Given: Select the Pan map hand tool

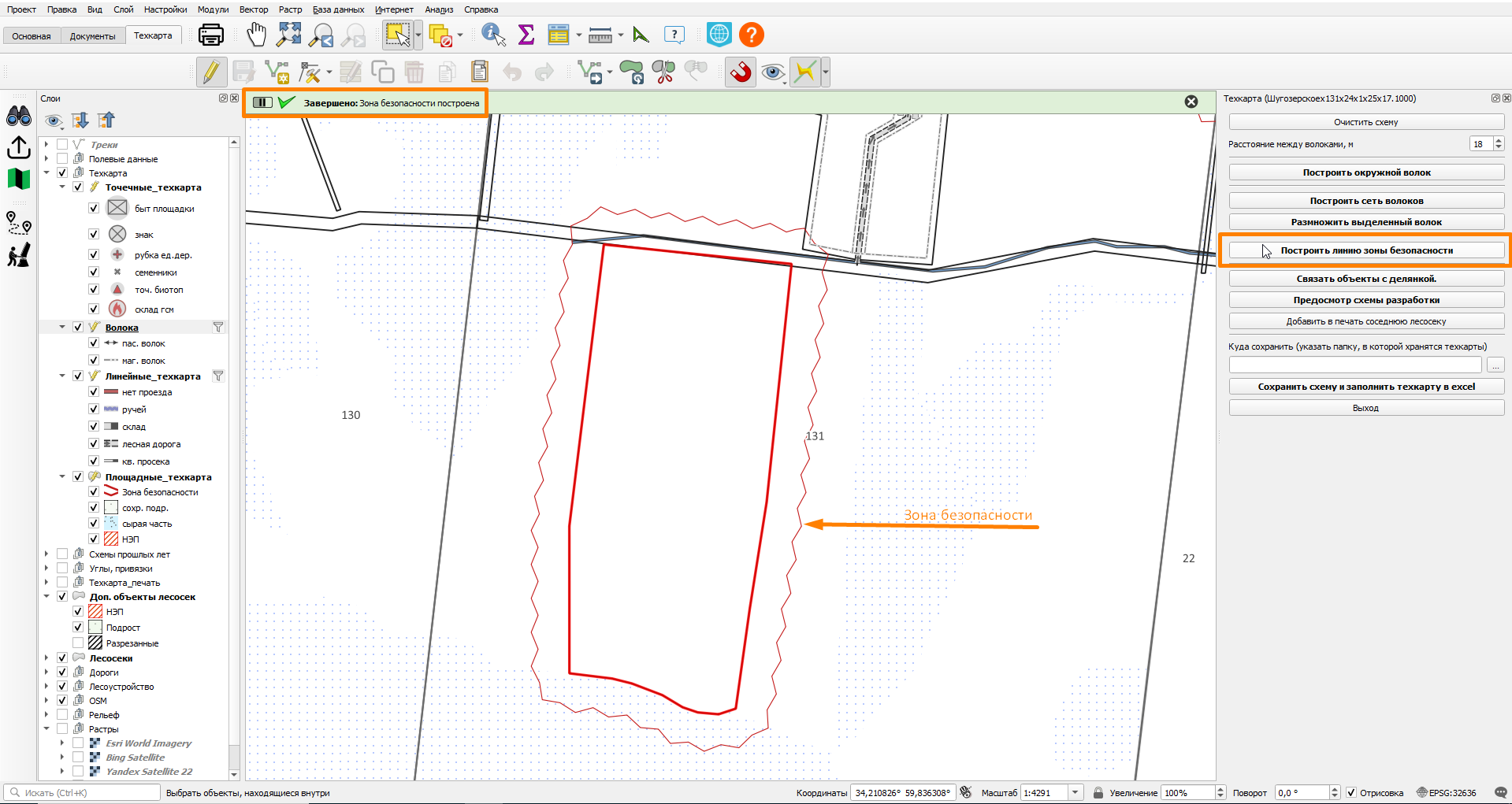Looking at the screenshot, I should pyautogui.click(x=256, y=35).
